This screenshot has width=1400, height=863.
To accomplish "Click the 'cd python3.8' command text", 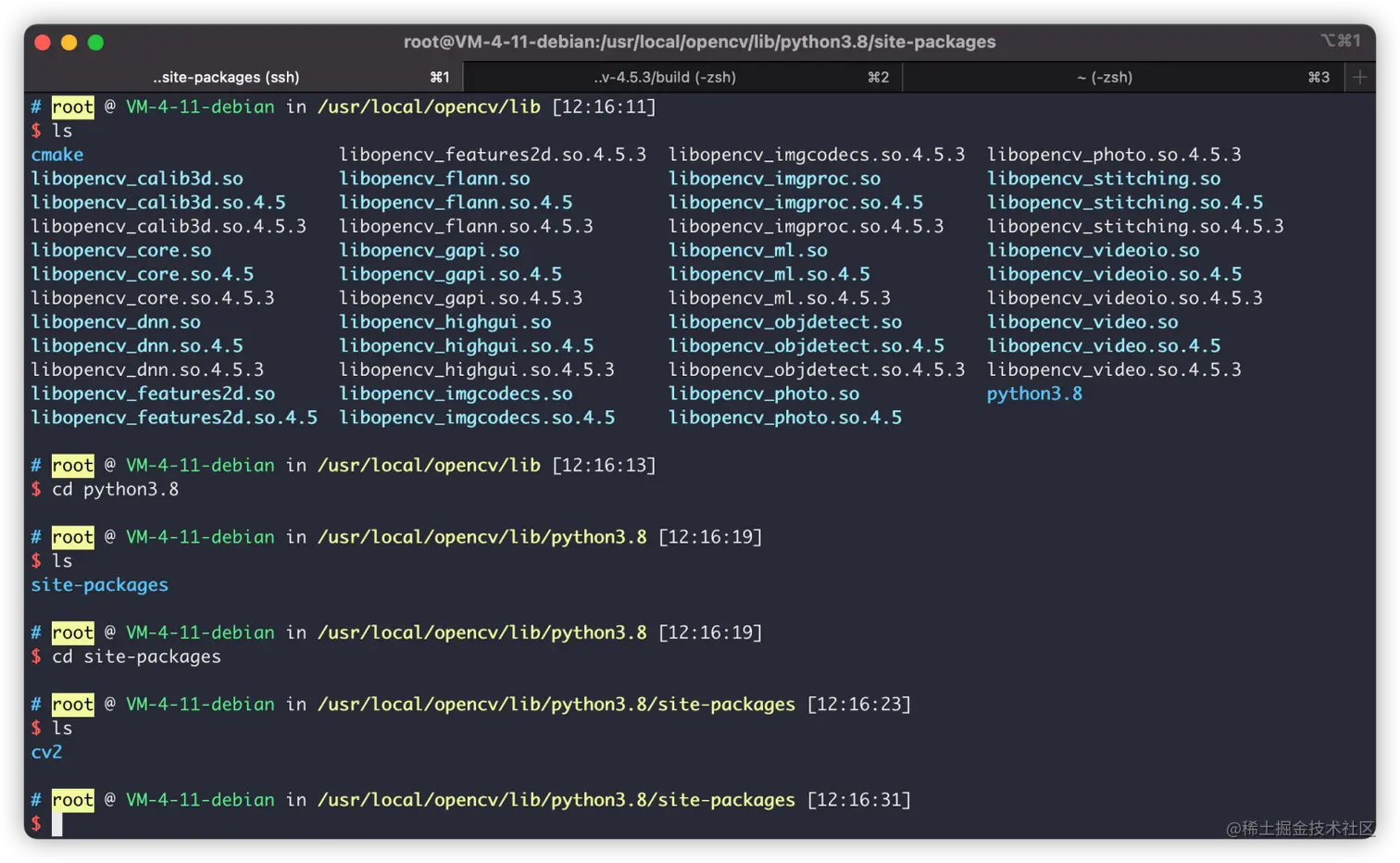I will coord(115,489).
